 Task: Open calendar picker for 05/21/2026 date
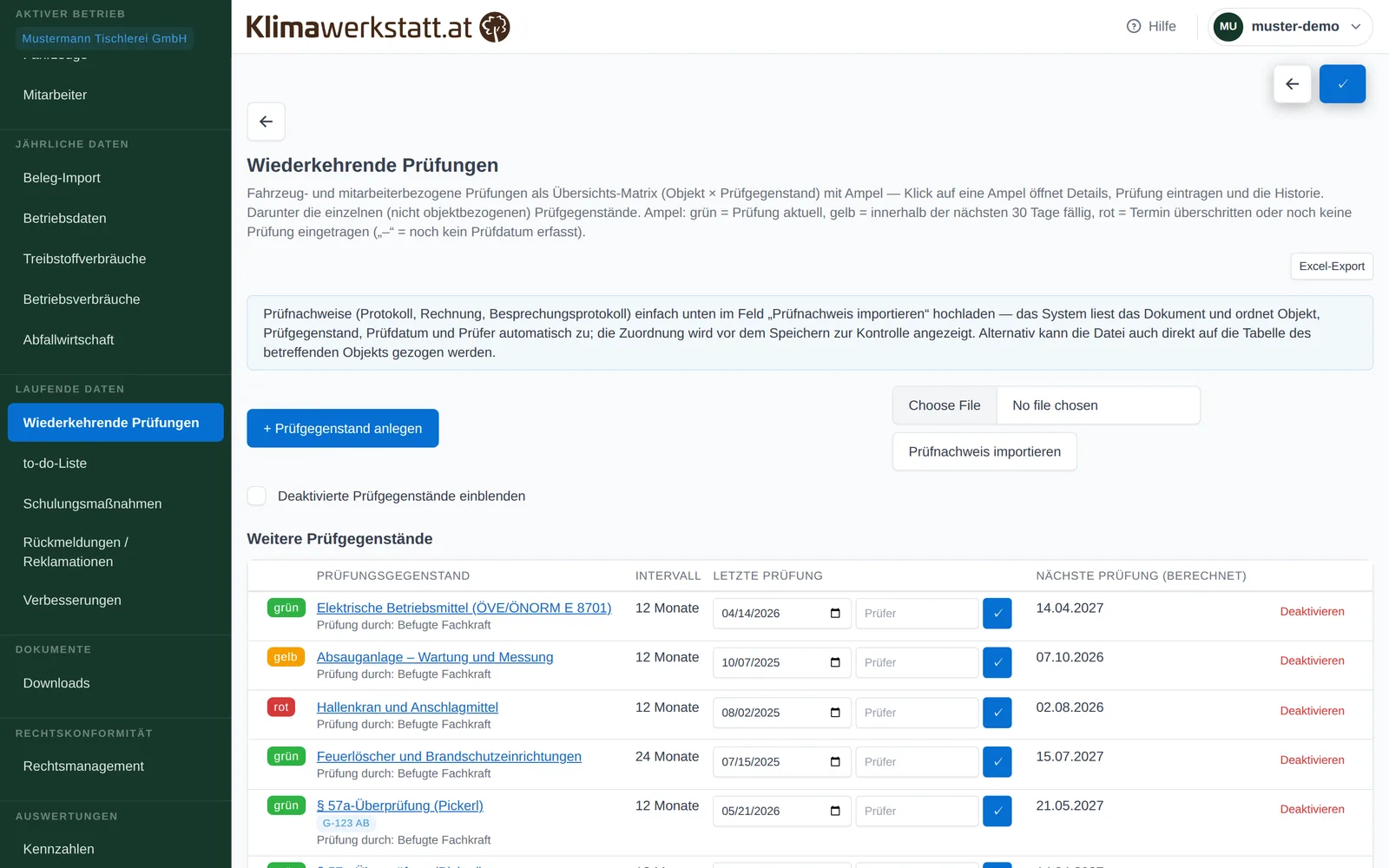pyautogui.click(x=835, y=811)
